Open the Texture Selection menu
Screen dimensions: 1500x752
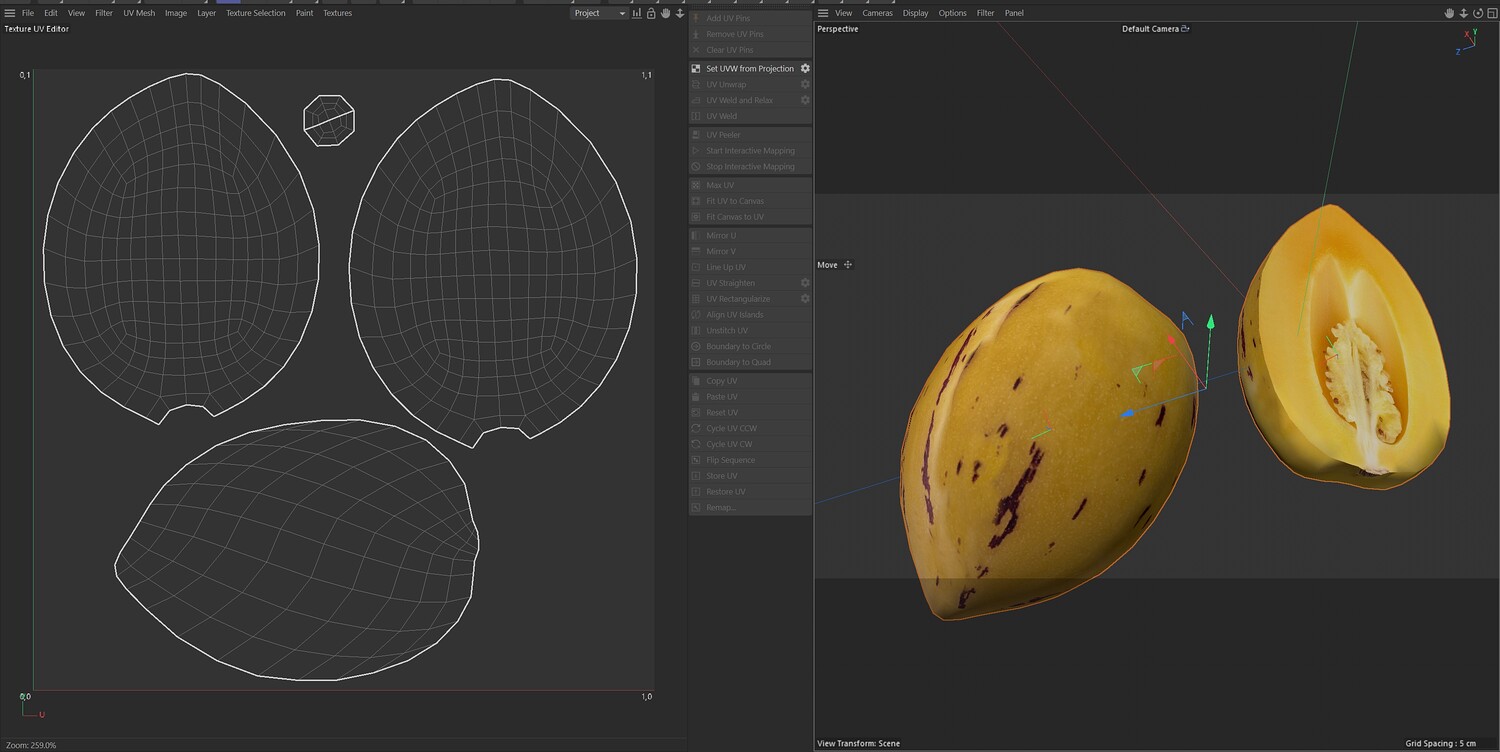tap(255, 13)
